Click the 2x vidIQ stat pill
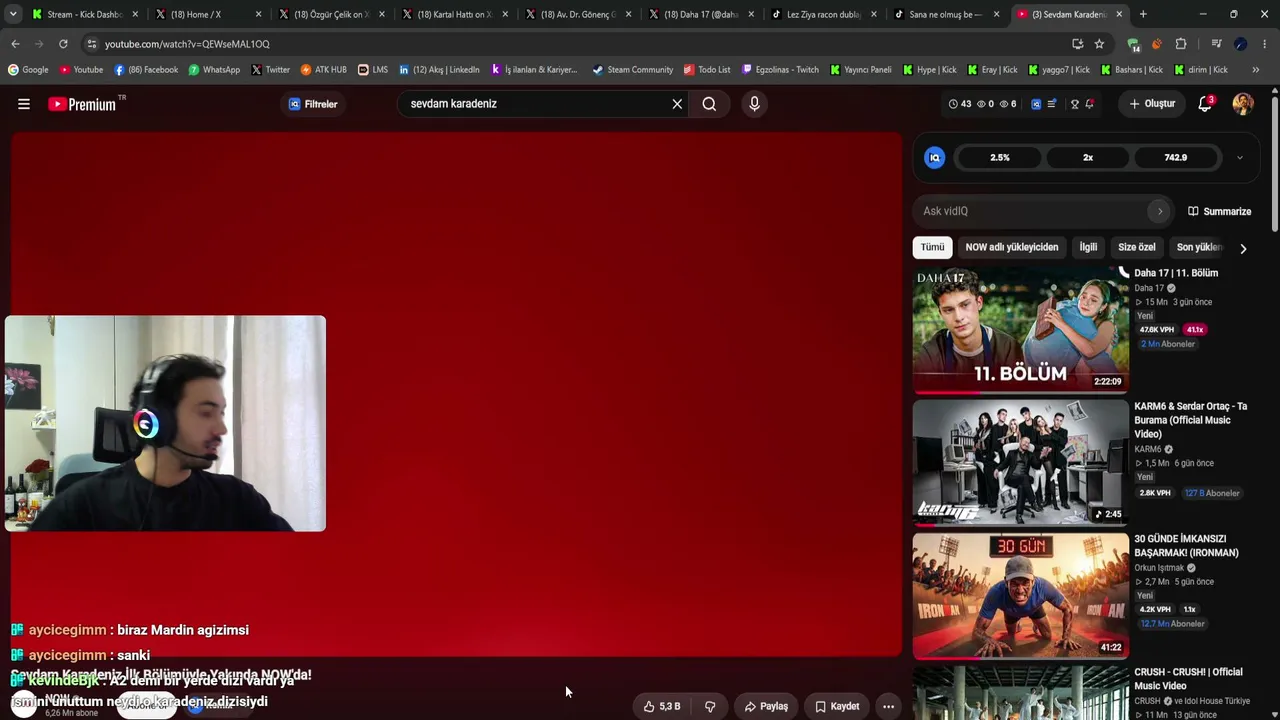 pyautogui.click(x=1088, y=158)
